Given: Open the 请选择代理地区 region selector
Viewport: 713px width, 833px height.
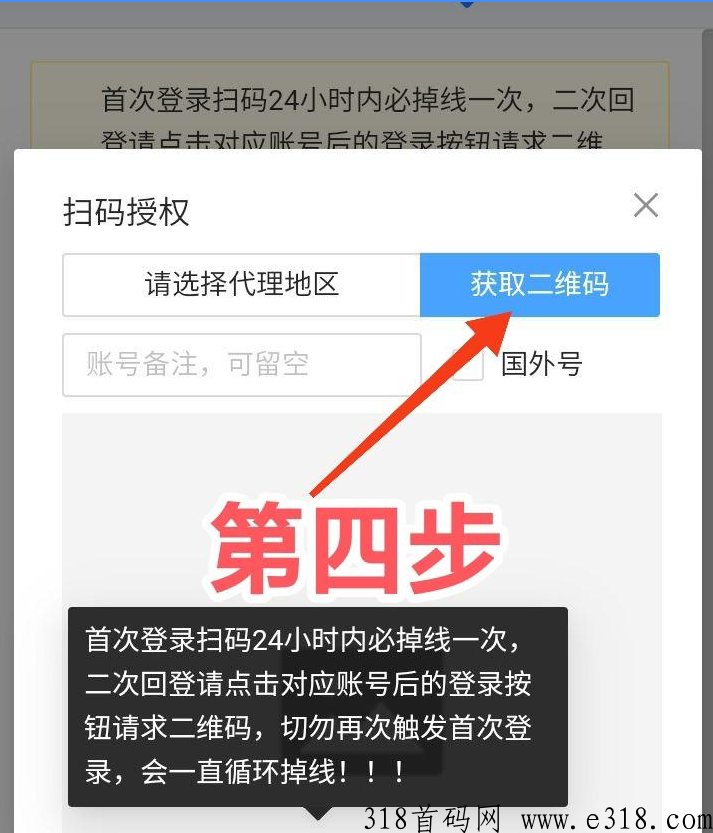Looking at the screenshot, I should [x=241, y=285].
